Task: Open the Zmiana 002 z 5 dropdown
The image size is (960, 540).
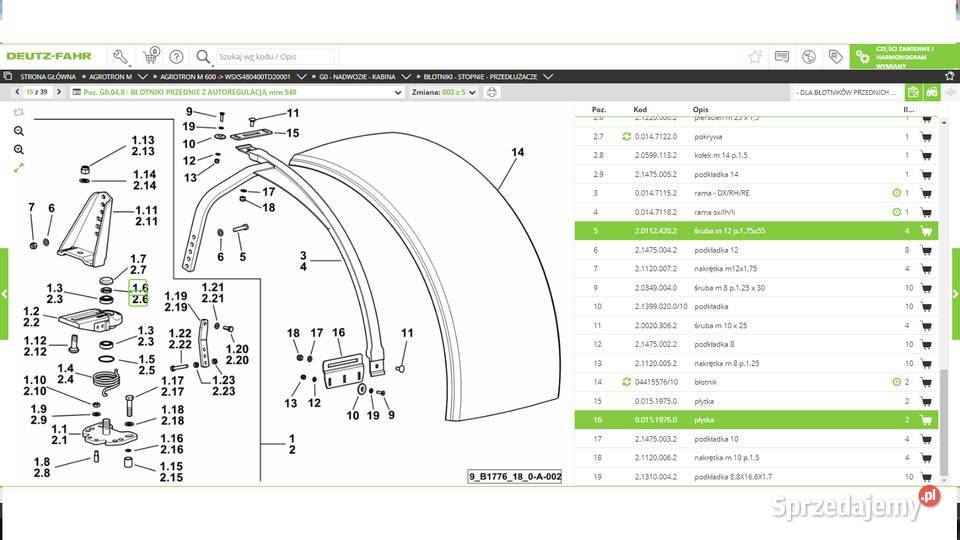Action: click(444, 92)
